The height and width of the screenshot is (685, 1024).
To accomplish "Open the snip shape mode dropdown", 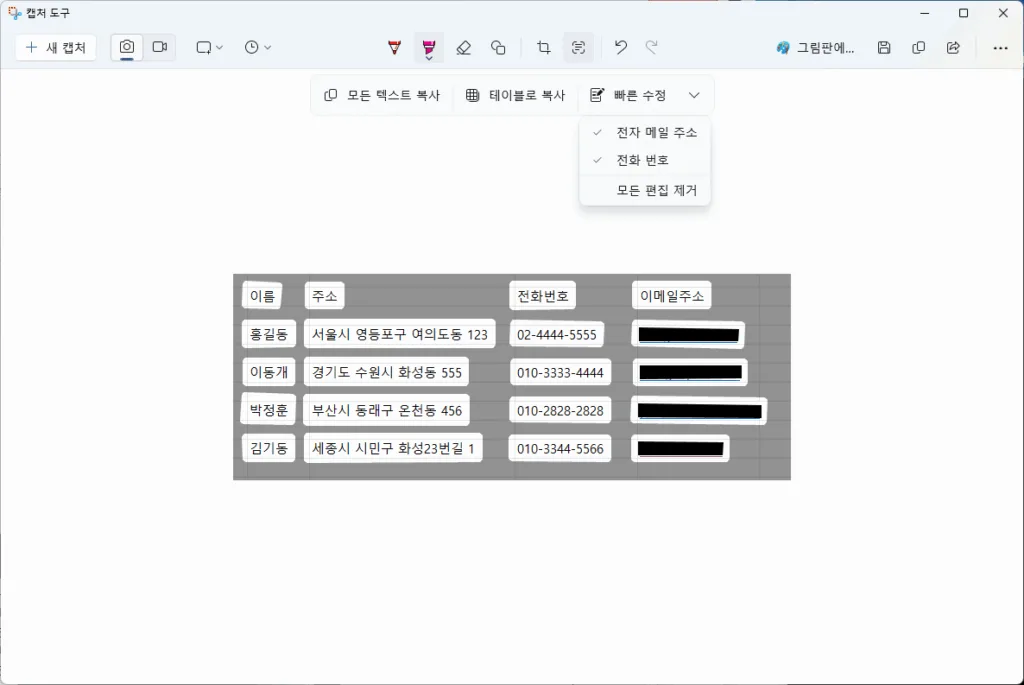I will pos(210,47).
